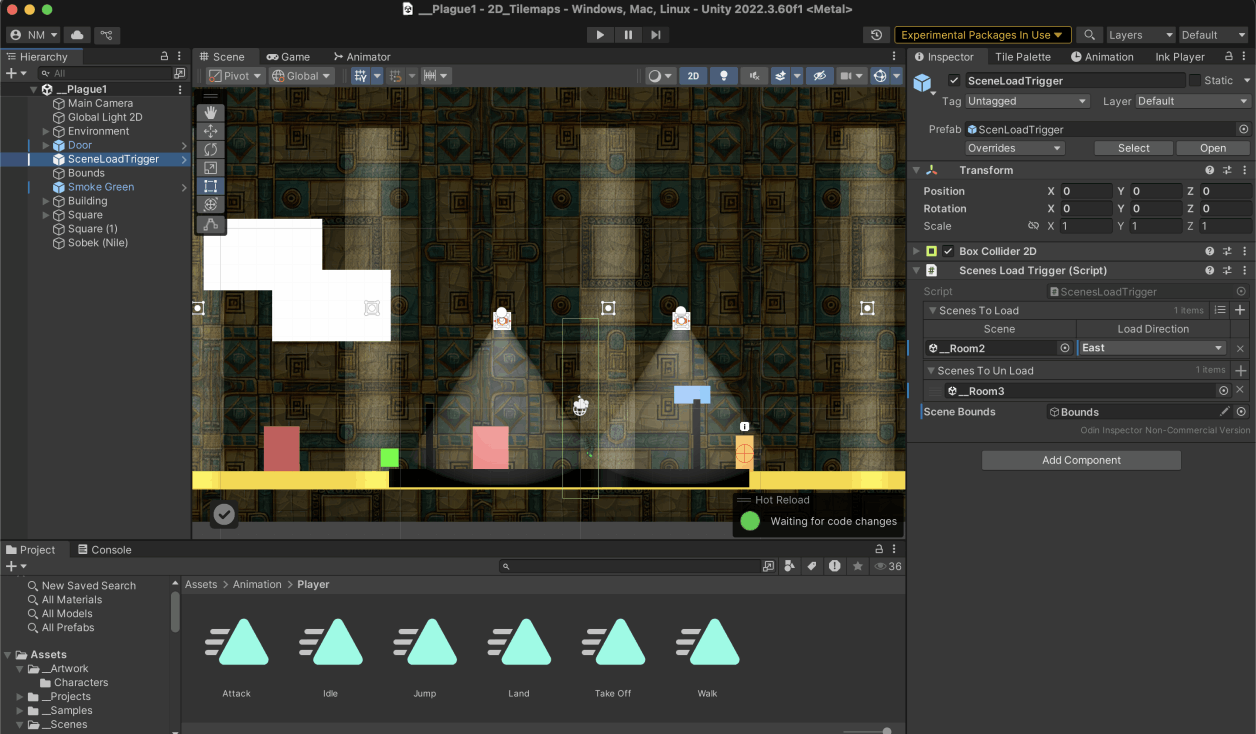This screenshot has height=734, width=1256.
Task: Open the global Search magnifier
Action: click(x=1089, y=35)
